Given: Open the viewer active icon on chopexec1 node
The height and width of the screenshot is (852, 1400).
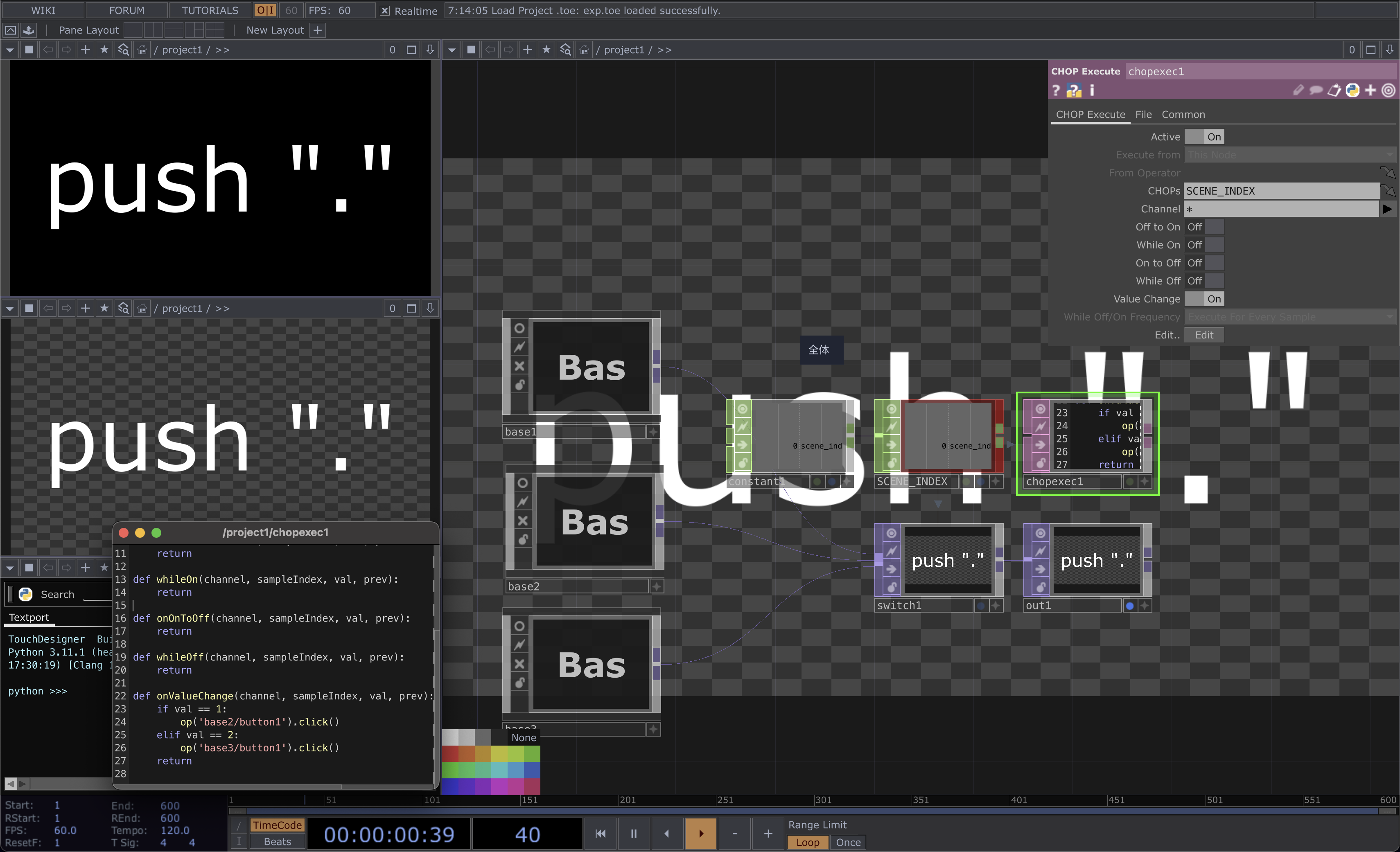Looking at the screenshot, I should coord(1040,409).
